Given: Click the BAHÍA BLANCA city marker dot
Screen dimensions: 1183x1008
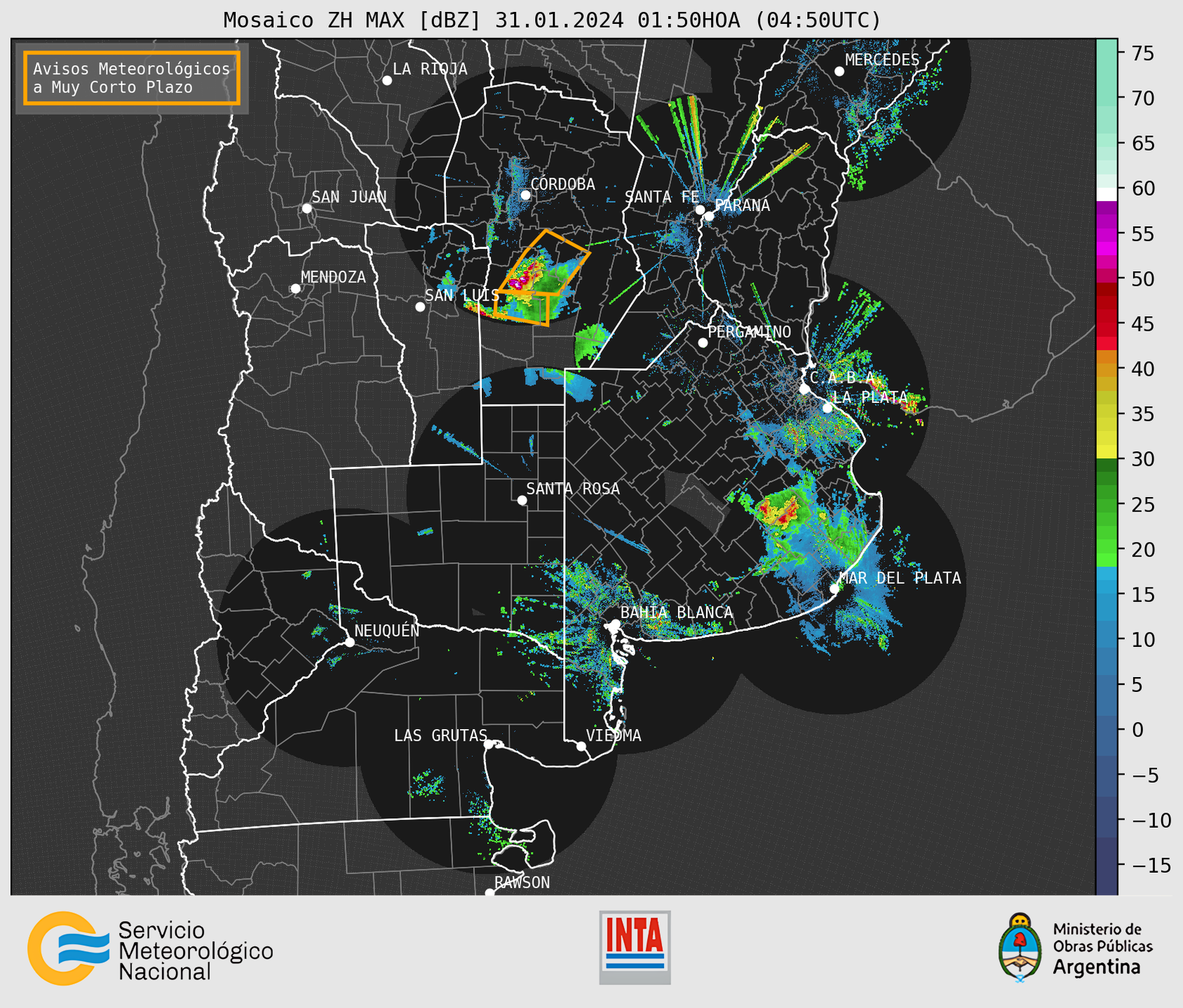Looking at the screenshot, I should point(615,624).
